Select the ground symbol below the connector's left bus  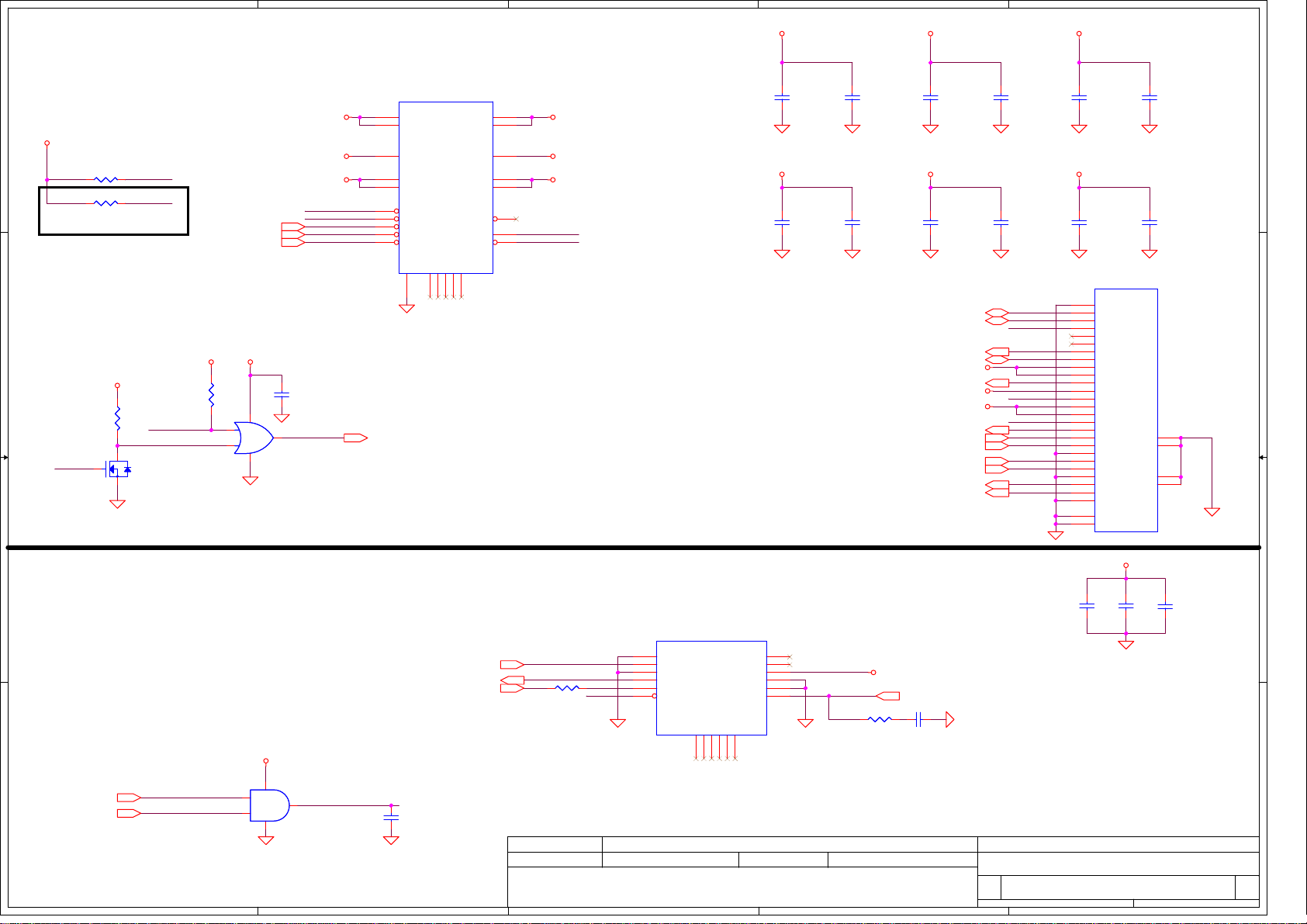(1056, 535)
